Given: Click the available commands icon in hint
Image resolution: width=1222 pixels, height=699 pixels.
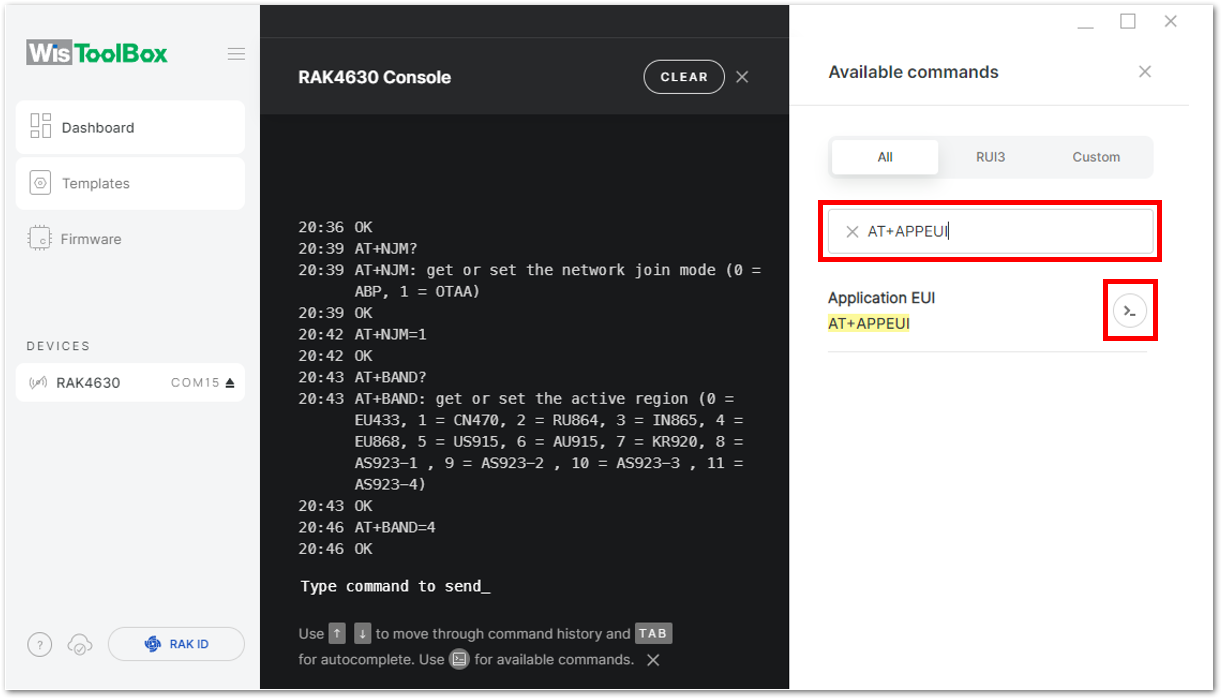Looking at the screenshot, I should [459, 659].
